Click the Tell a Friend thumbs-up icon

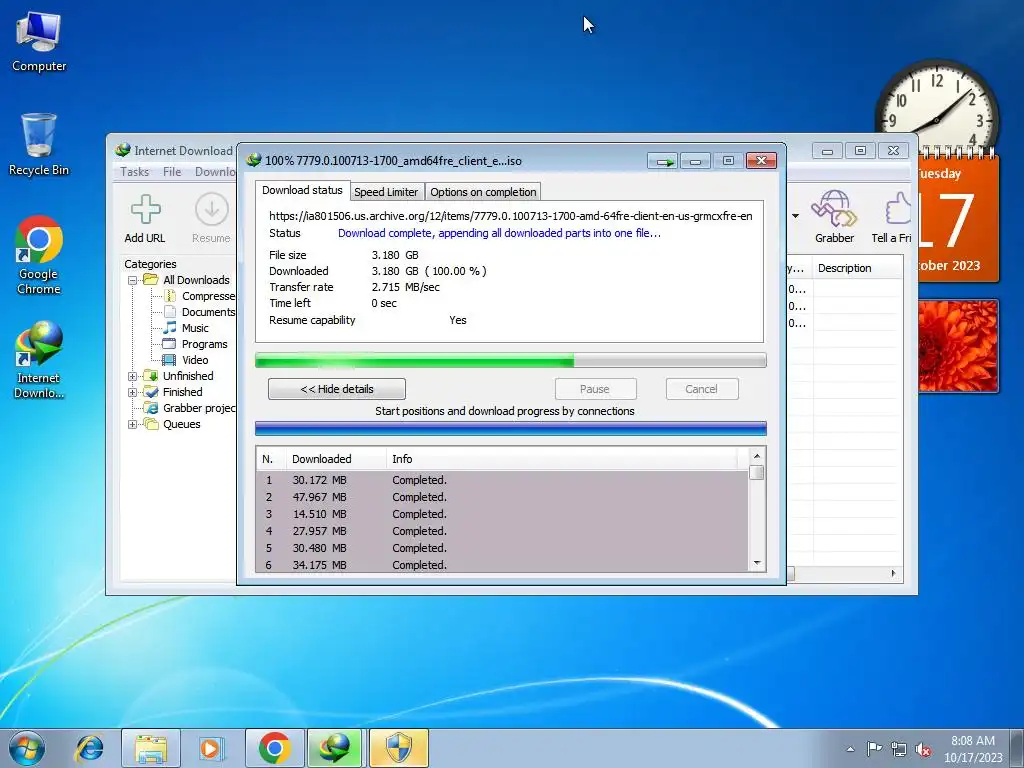coord(899,209)
